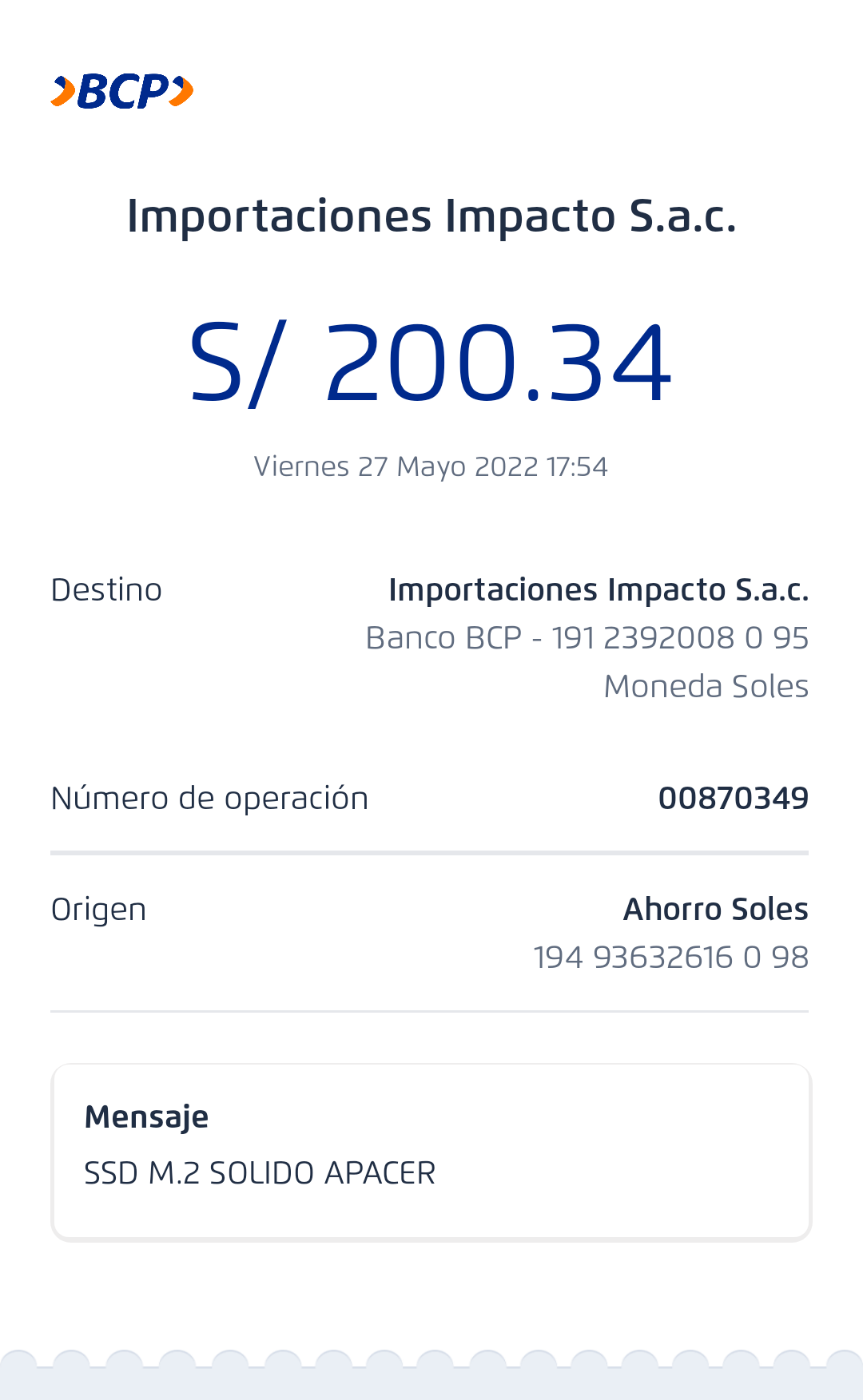This screenshot has height=1400, width=863.
Task: Click the orange chevron left of BCP
Action: tap(63, 91)
